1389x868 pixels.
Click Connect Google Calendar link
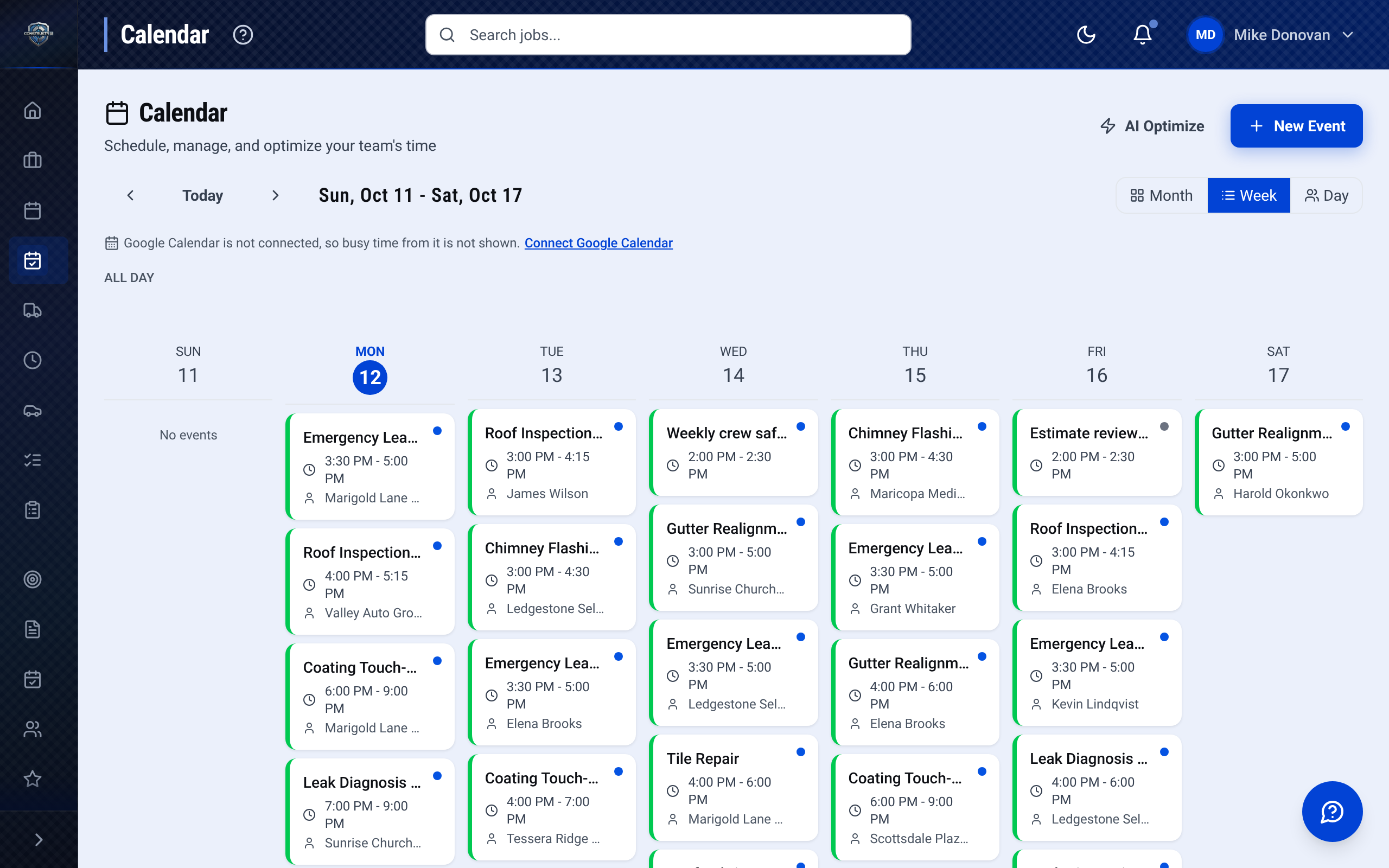598,243
